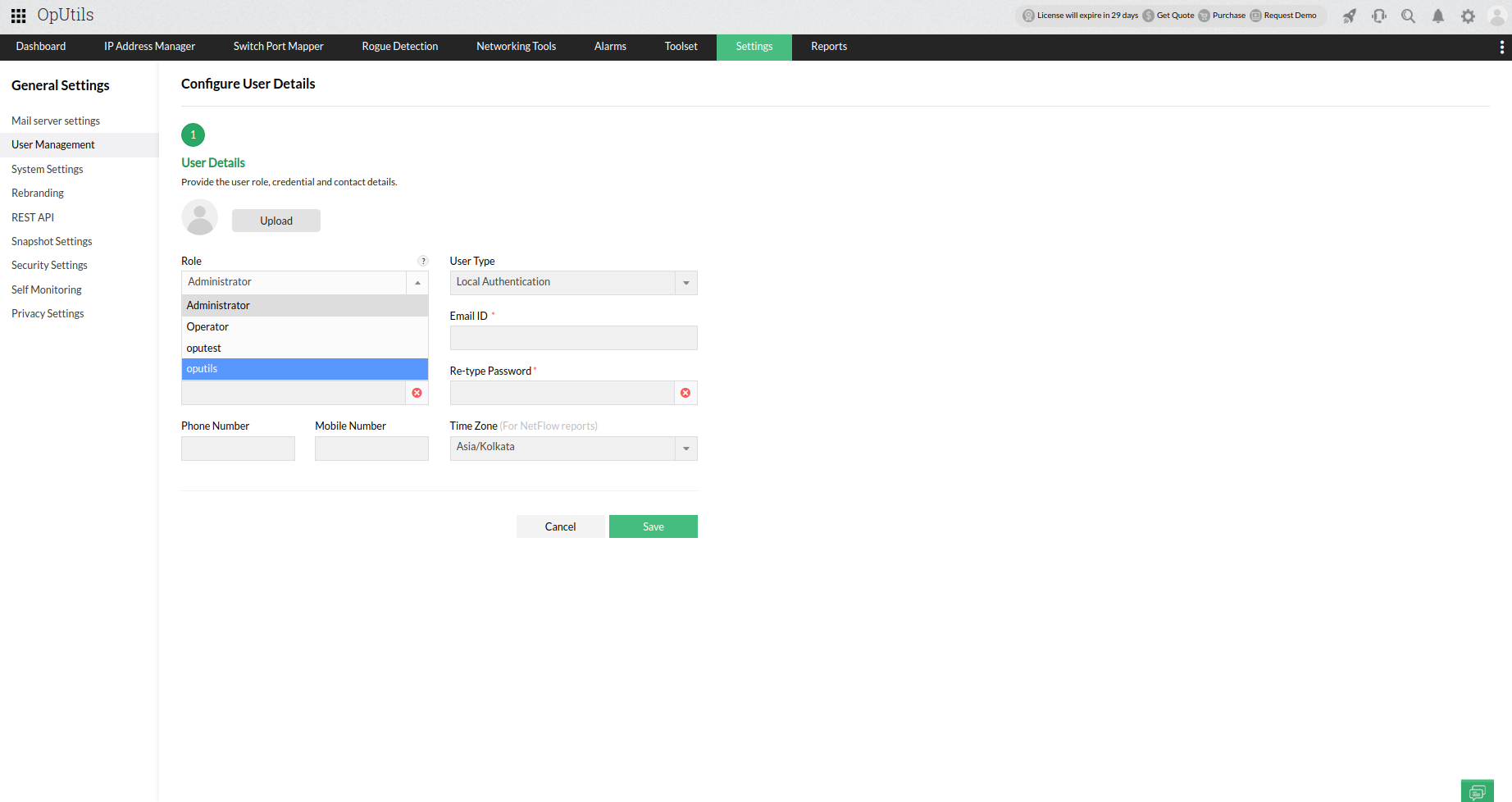
Task: Click the OpUtils logo text
Action: pyautogui.click(x=66, y=16)
